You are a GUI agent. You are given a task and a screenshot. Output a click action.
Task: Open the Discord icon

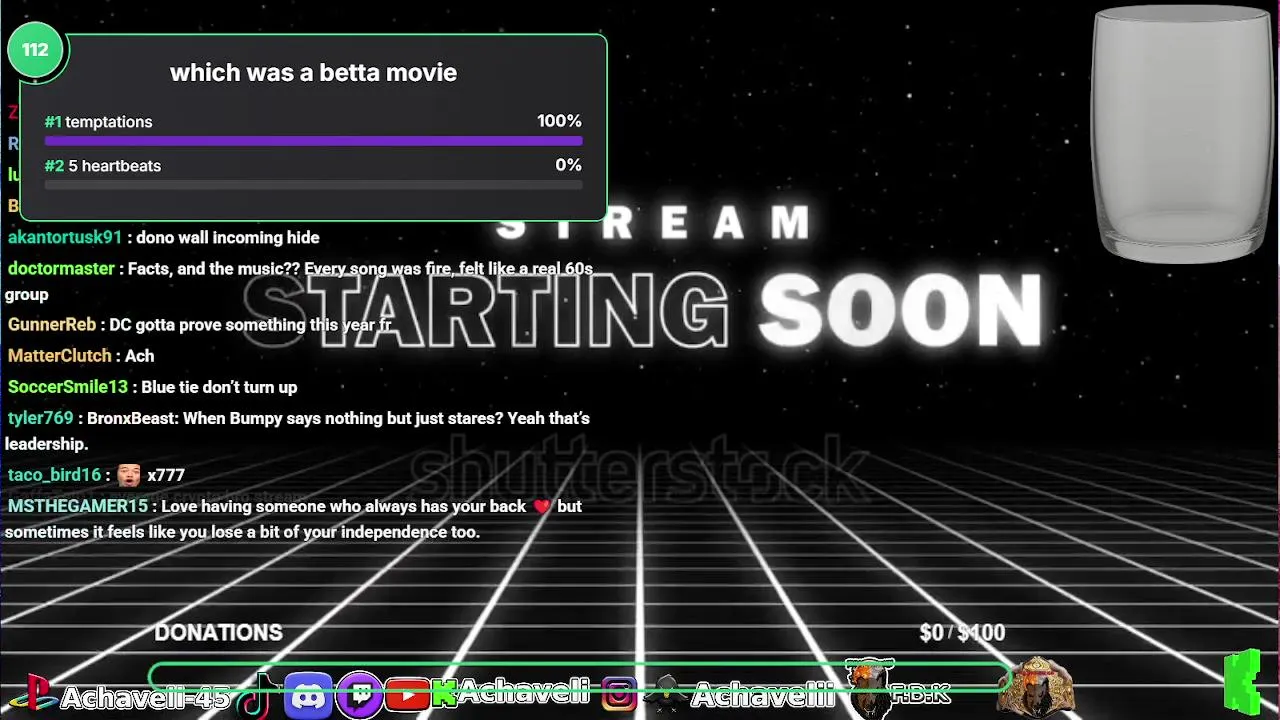[x=308, y=695]
